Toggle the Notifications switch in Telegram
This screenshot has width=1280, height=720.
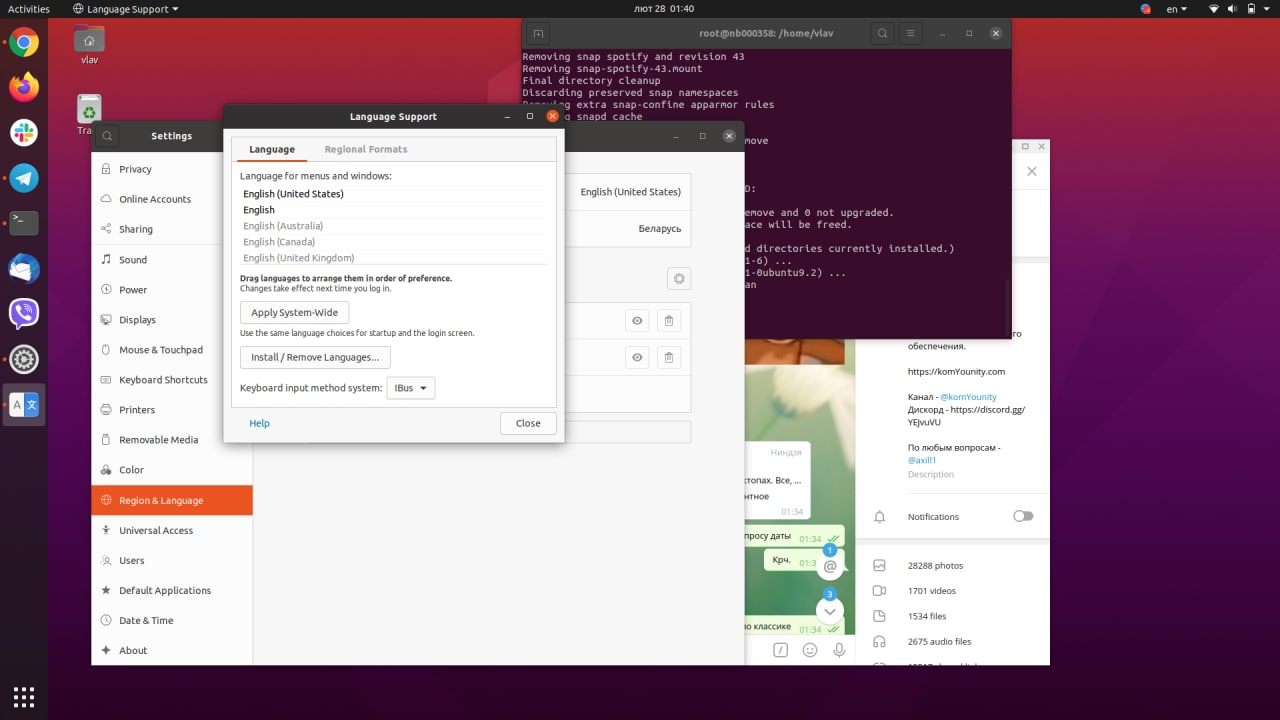(x=1023, y=516)
